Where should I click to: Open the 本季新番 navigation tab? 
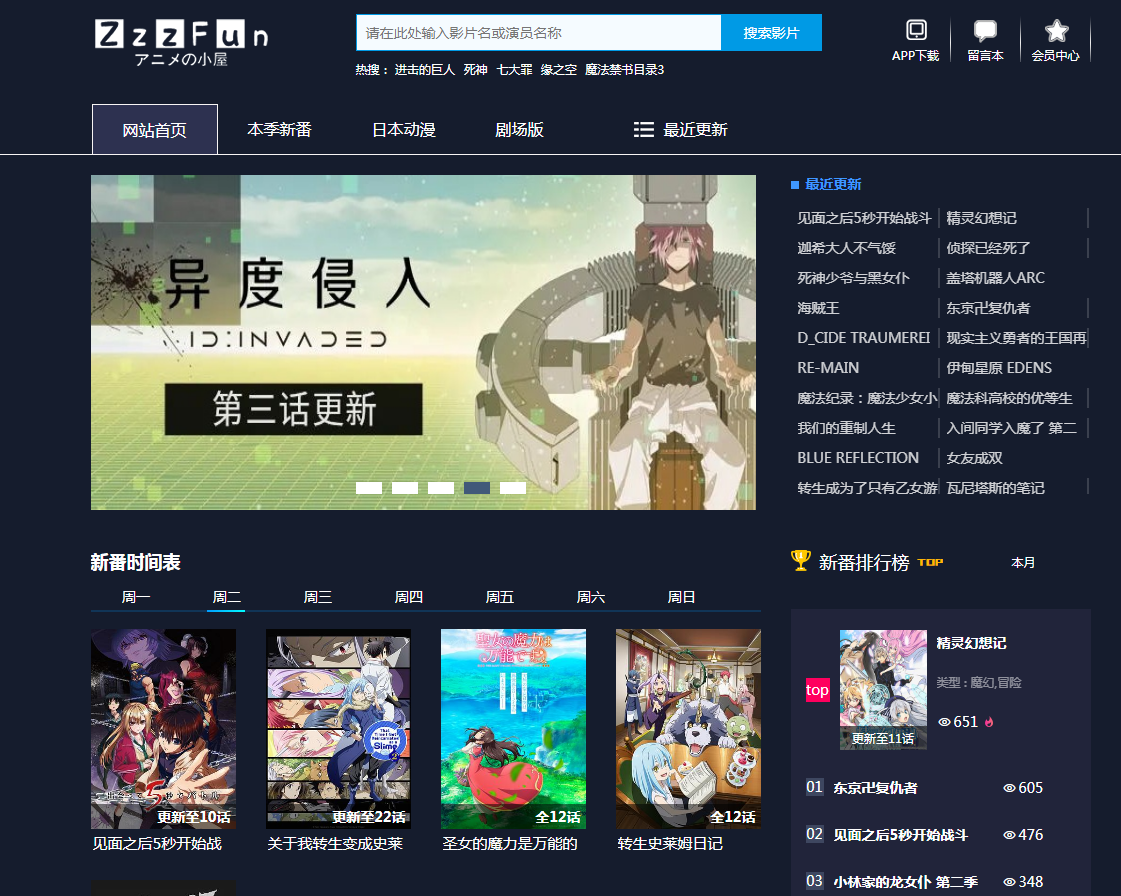click(280, 129)
